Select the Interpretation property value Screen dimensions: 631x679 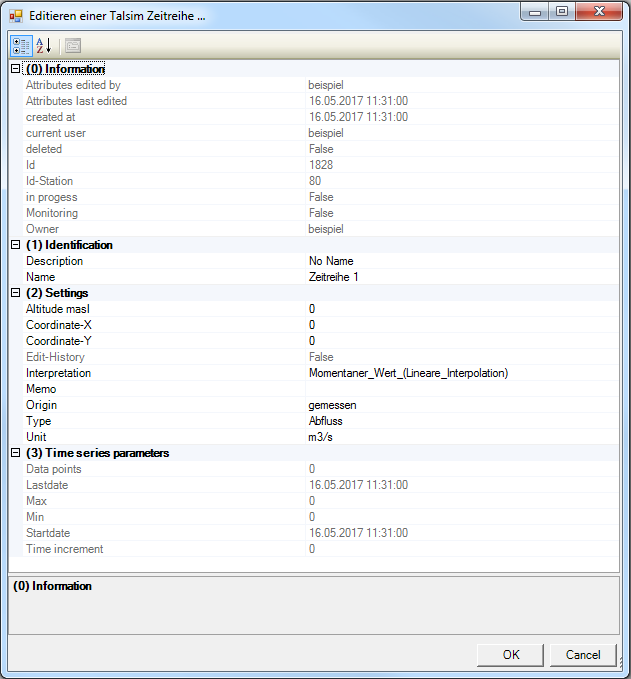[x=460, y=373]
